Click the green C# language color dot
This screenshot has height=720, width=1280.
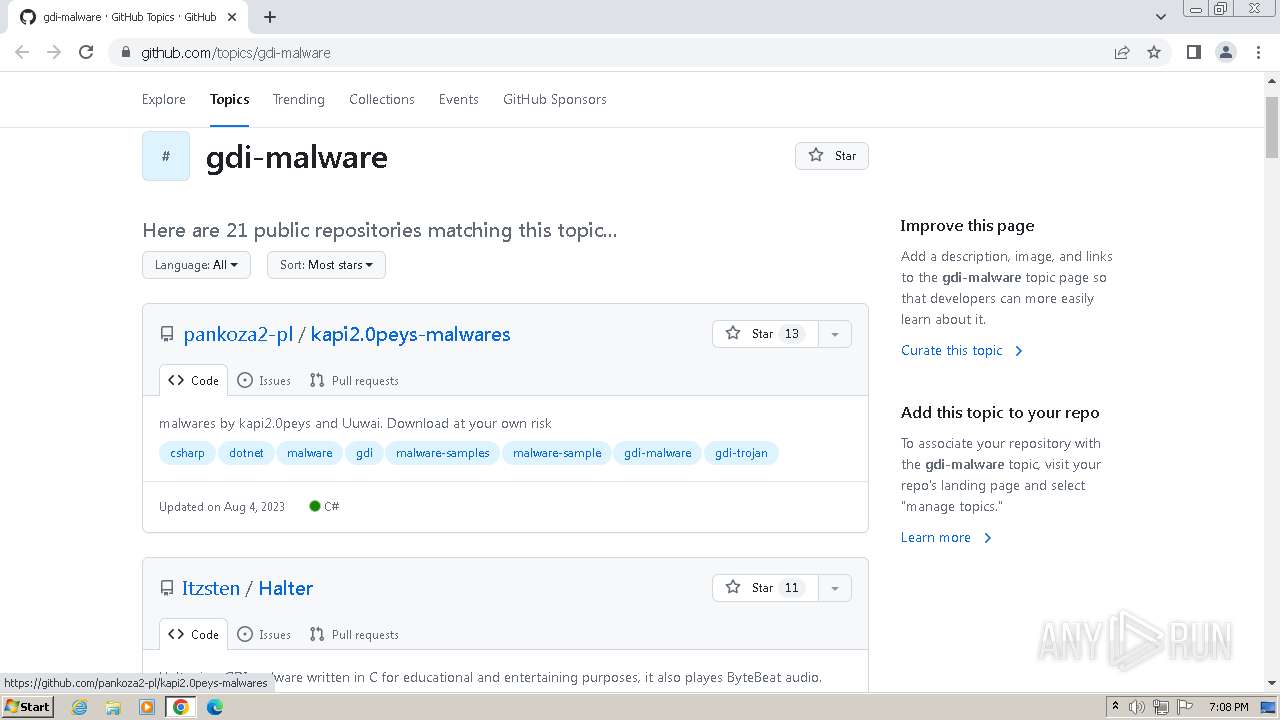(x=315, y=506)
